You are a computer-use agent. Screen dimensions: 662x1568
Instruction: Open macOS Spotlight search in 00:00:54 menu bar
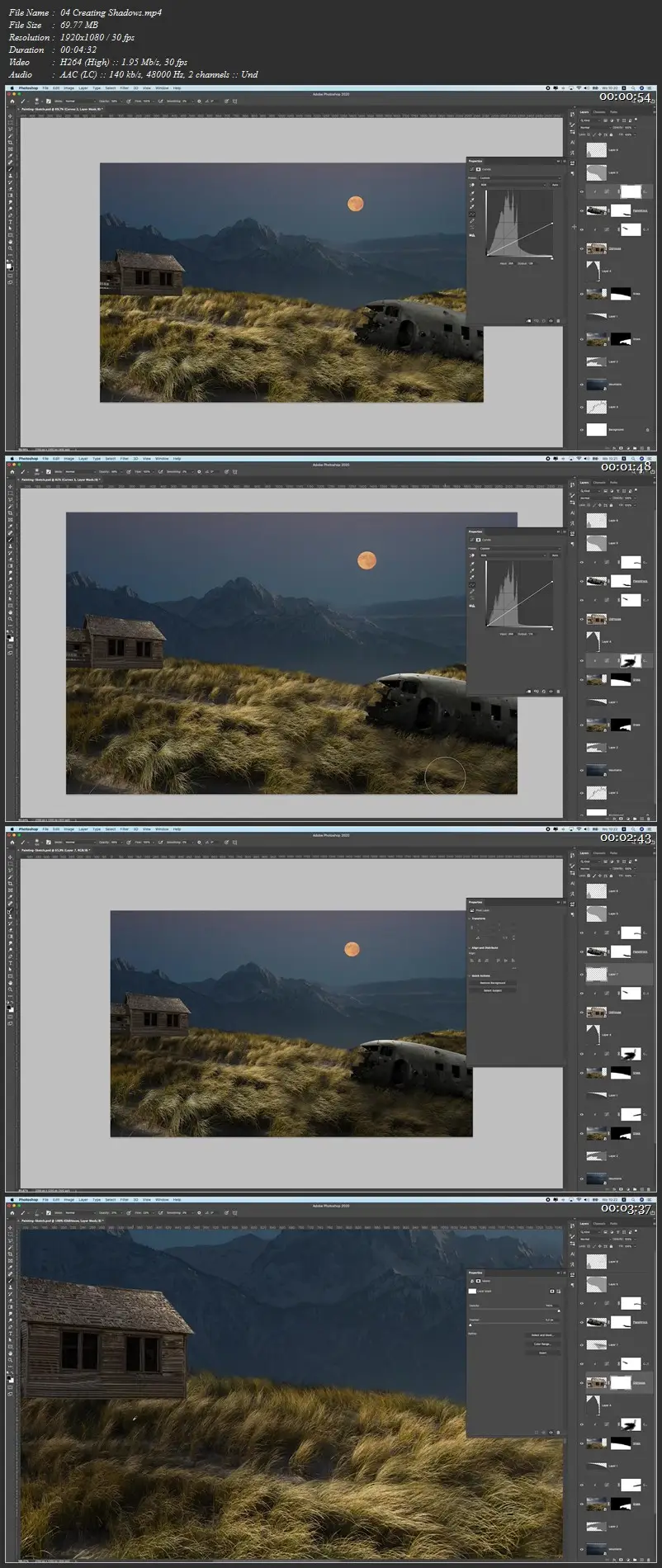click(x=633, y=88)
